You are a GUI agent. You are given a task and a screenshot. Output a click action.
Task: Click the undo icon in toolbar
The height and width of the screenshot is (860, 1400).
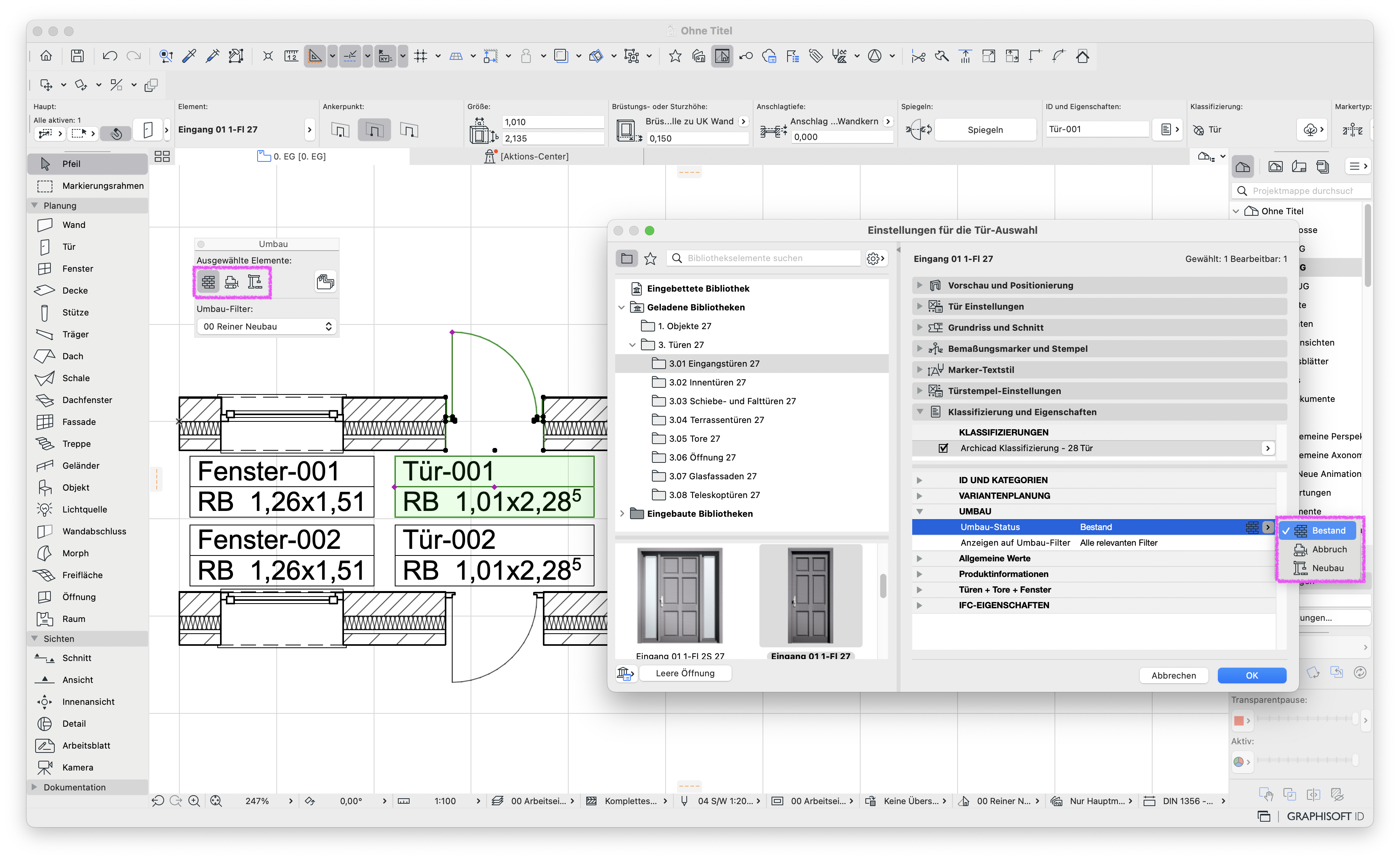(110, 56)
